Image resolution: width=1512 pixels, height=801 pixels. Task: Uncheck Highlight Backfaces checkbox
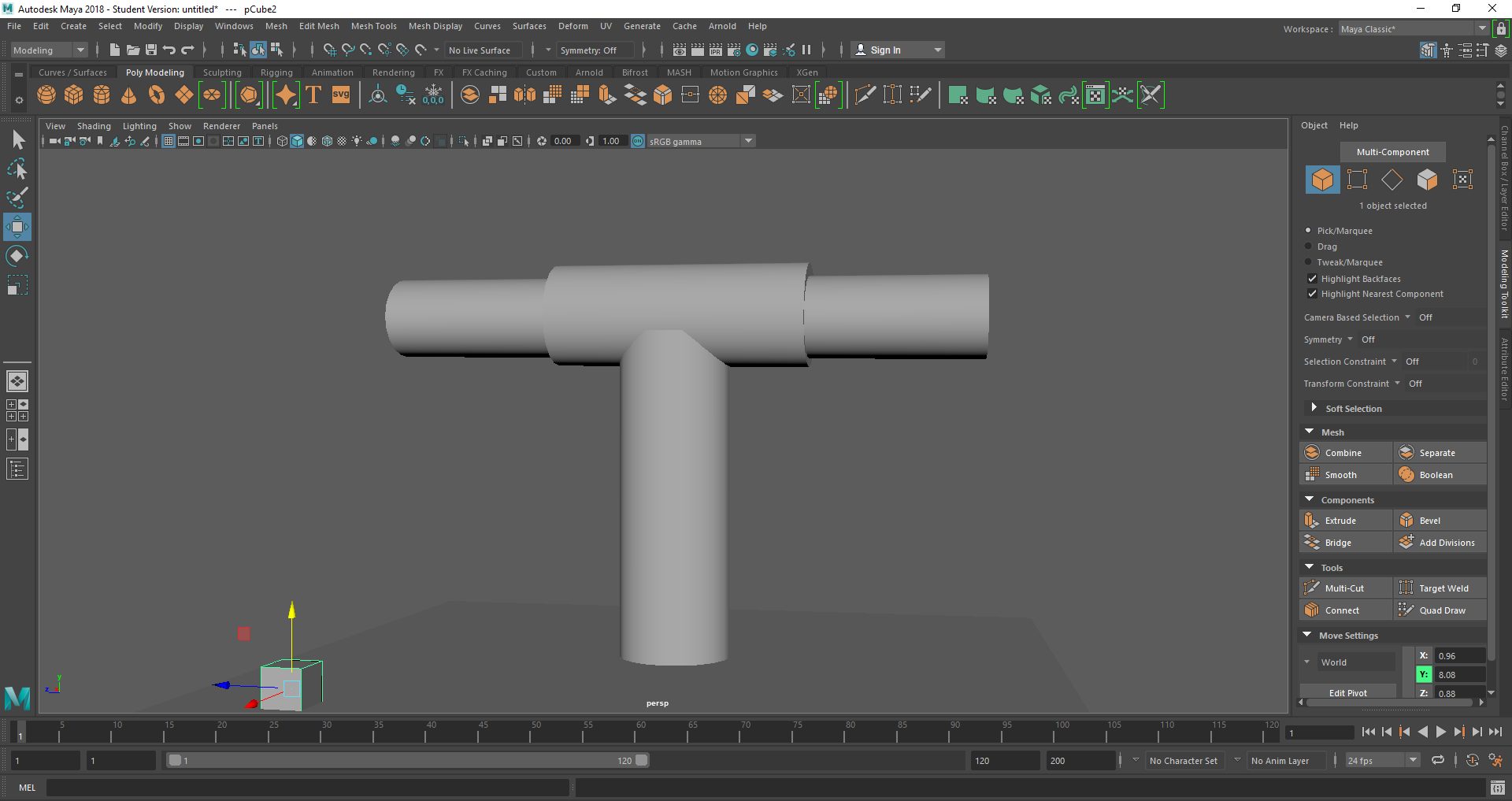pos(1312,279)
